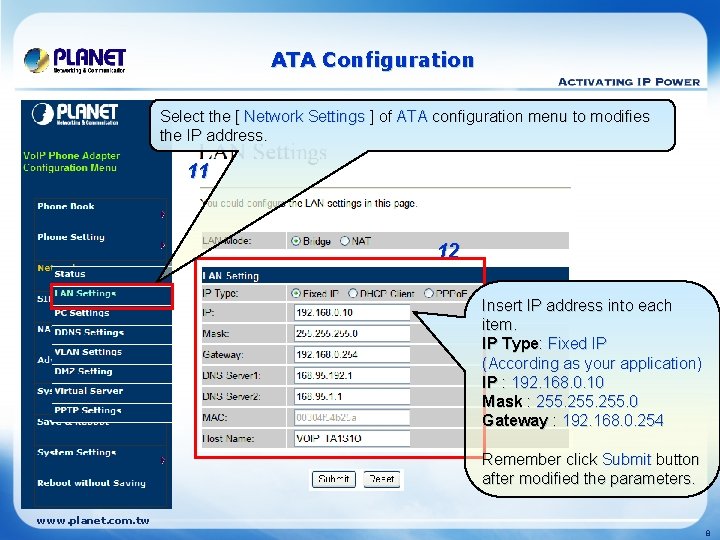This screenshot has height=540, width=720.
Task: Click the 'ATA Configuration' slide title
Action: click(x=372, y=60)
